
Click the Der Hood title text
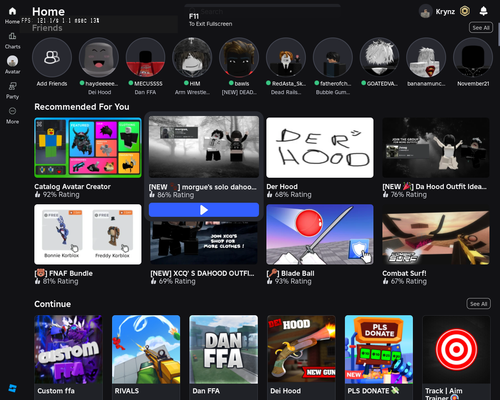(282, 187)
